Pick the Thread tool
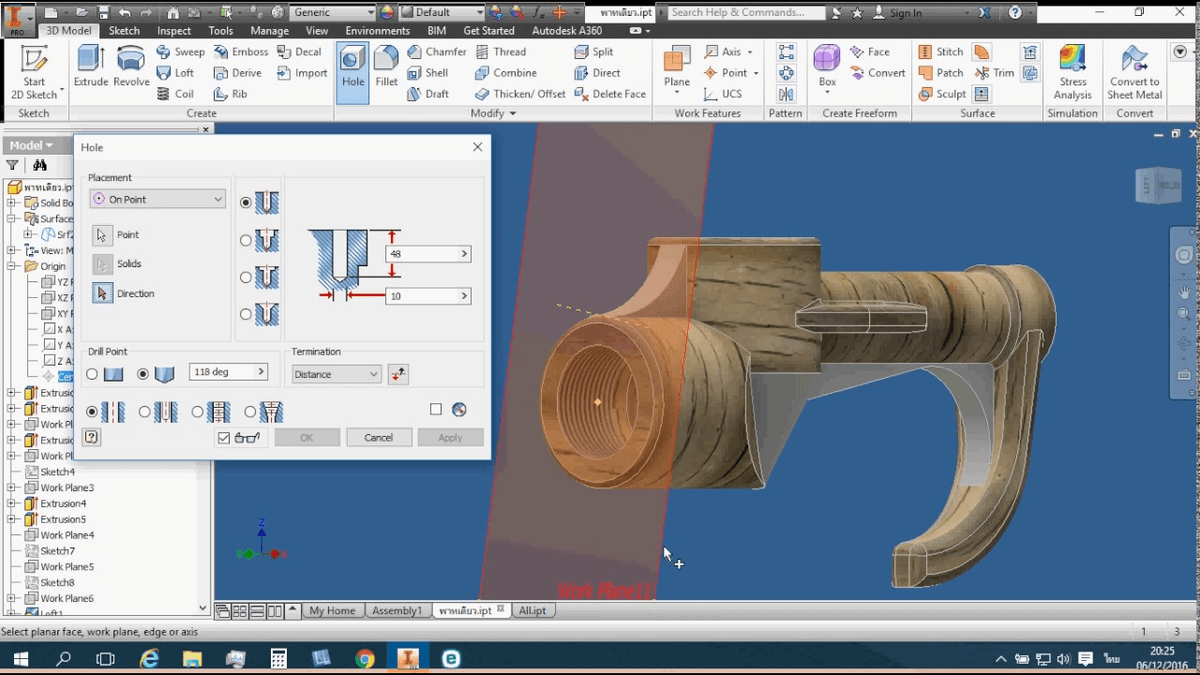The height and width of the screenshot is (675, 1200). 500,52
